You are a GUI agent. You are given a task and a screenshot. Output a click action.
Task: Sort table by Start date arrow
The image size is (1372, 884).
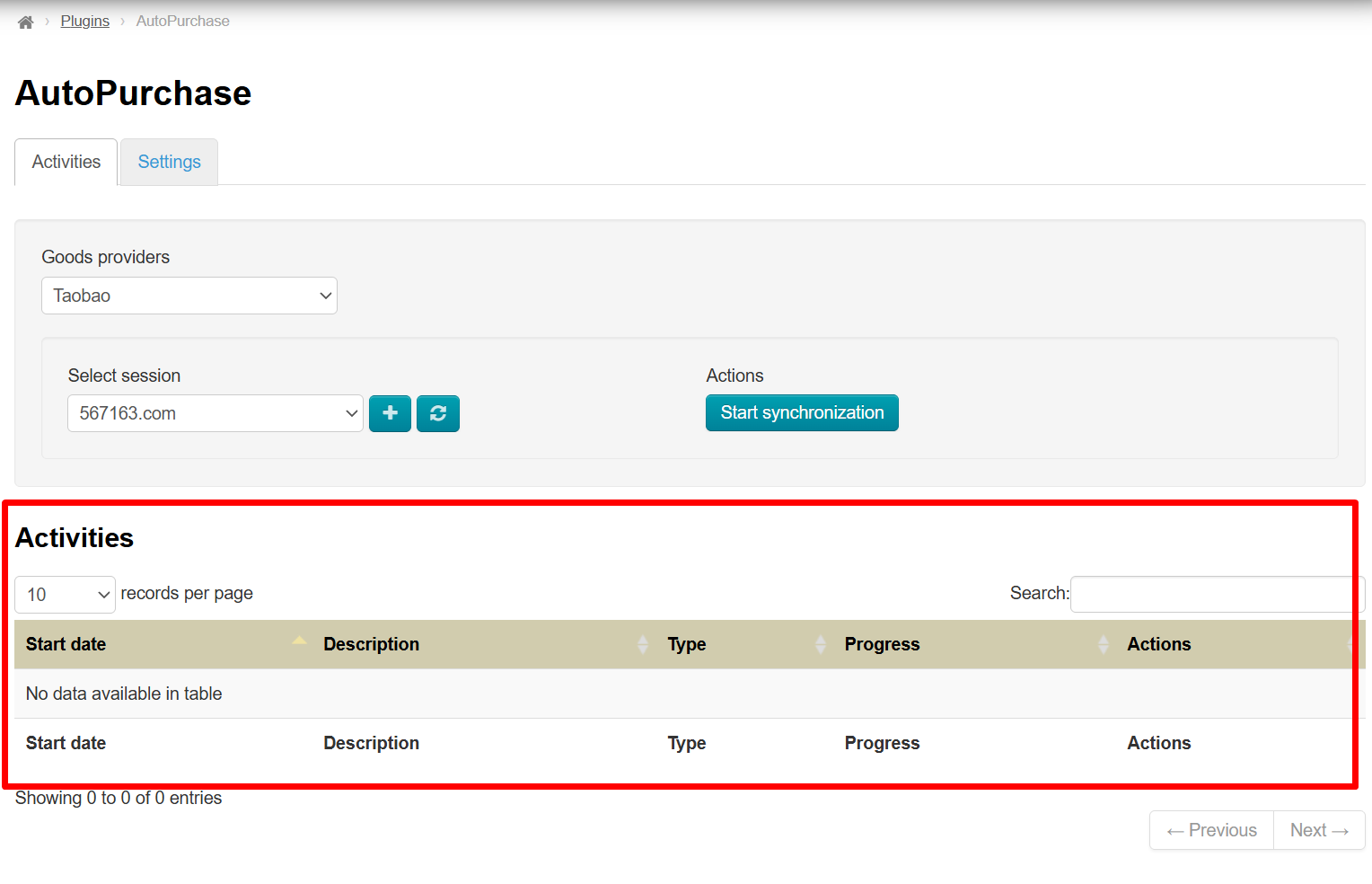point(299,641)
